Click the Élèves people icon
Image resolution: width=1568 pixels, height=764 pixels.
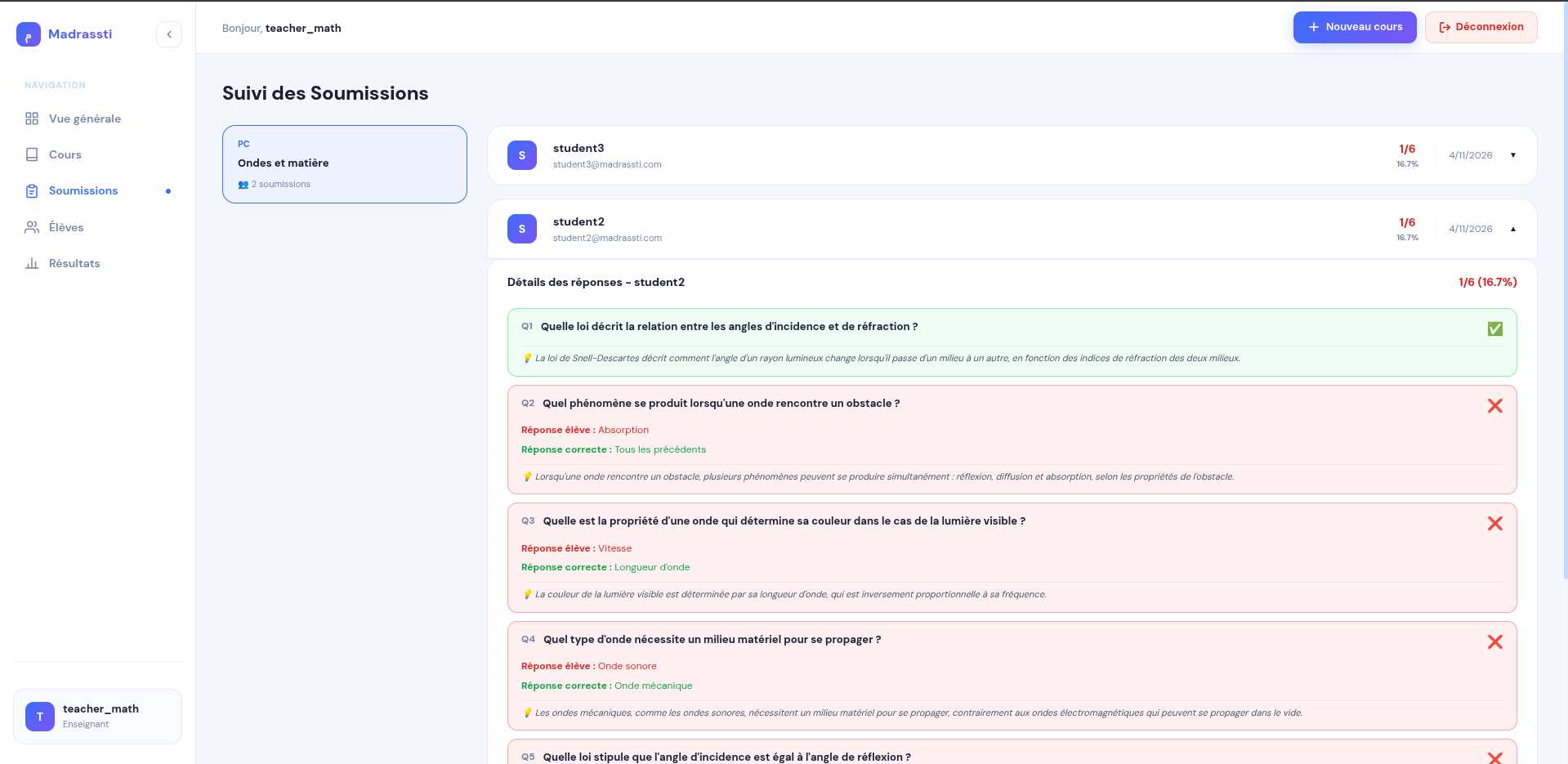click(x=32, y=227)
